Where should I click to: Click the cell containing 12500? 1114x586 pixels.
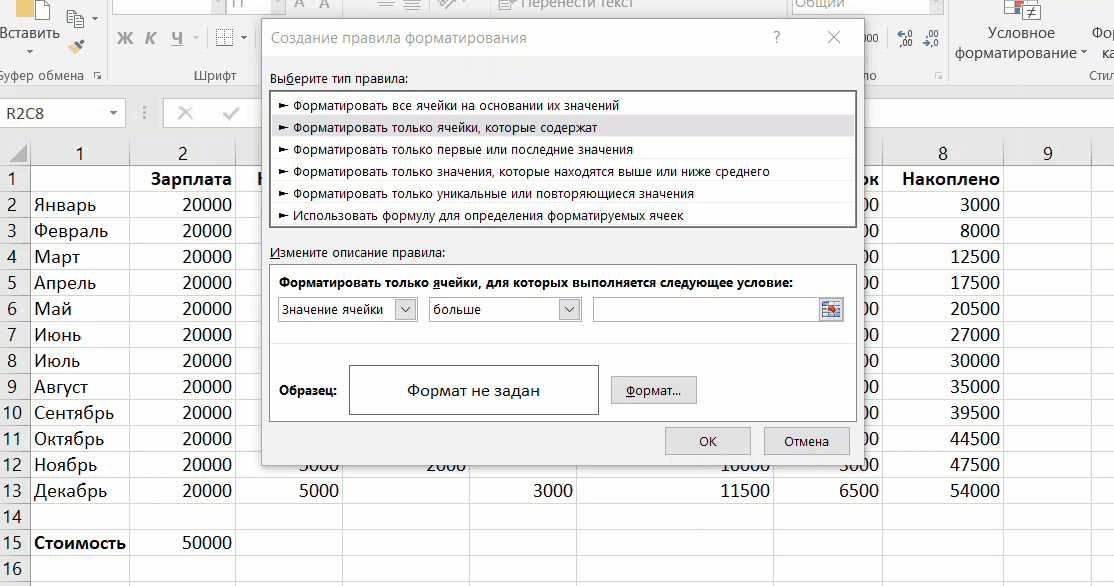[x=943, y=256]
